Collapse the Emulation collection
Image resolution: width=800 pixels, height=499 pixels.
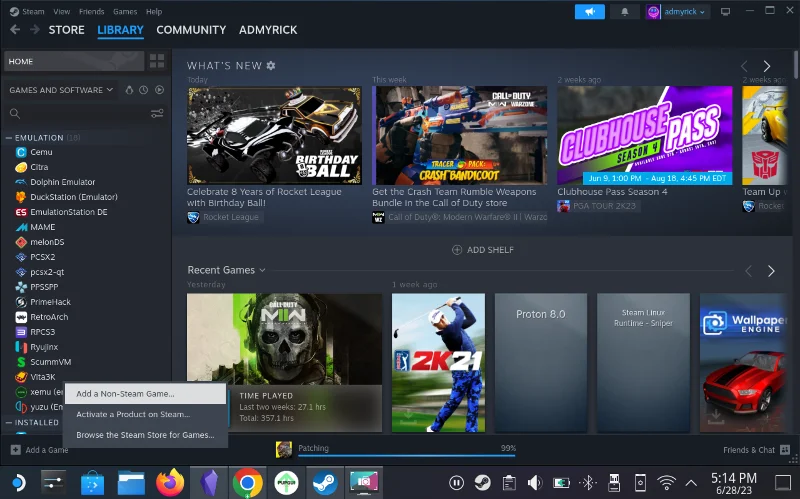point(9,138)
